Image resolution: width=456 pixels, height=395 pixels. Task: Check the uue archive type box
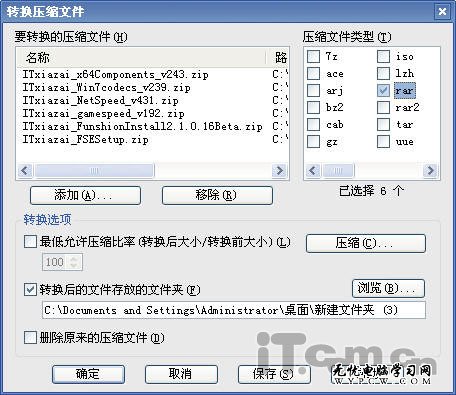383,141
